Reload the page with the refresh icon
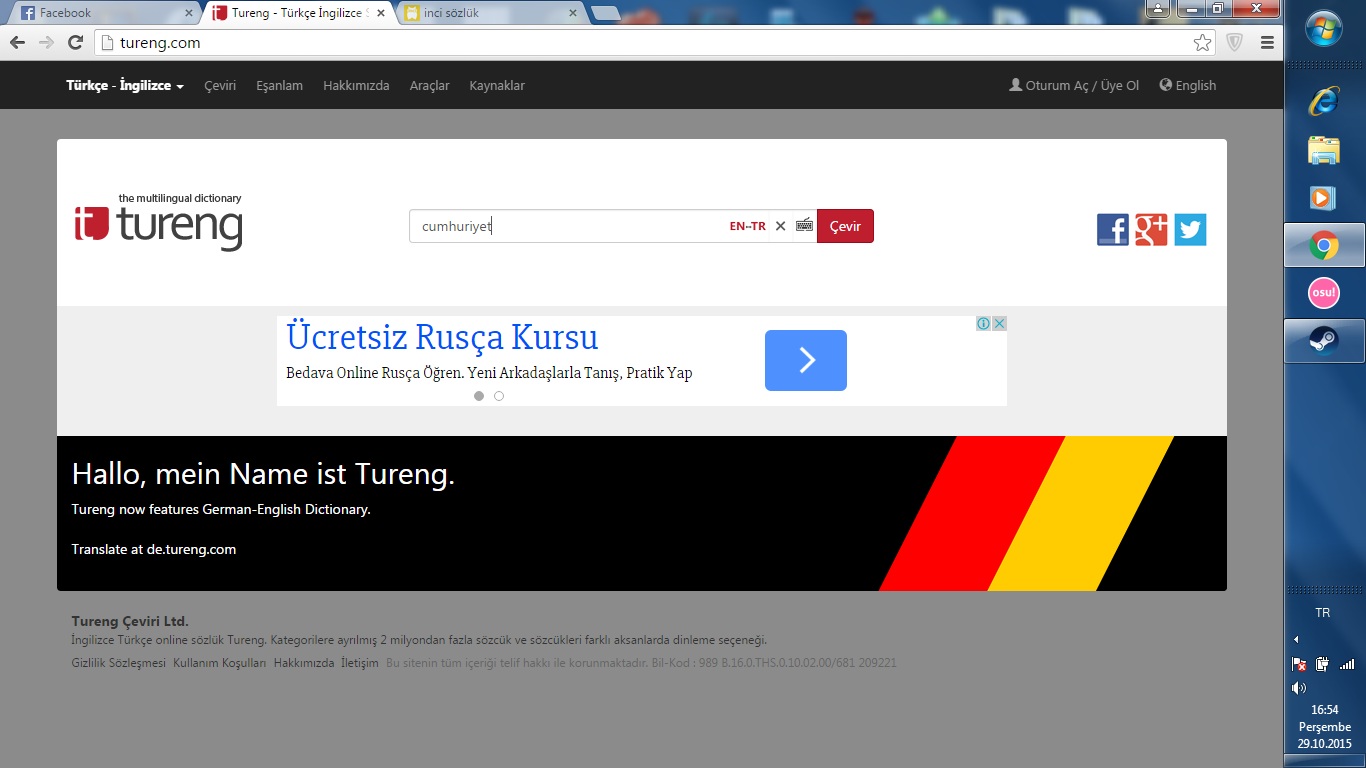This screenshot has height=768, width=1366. [75, 42]
